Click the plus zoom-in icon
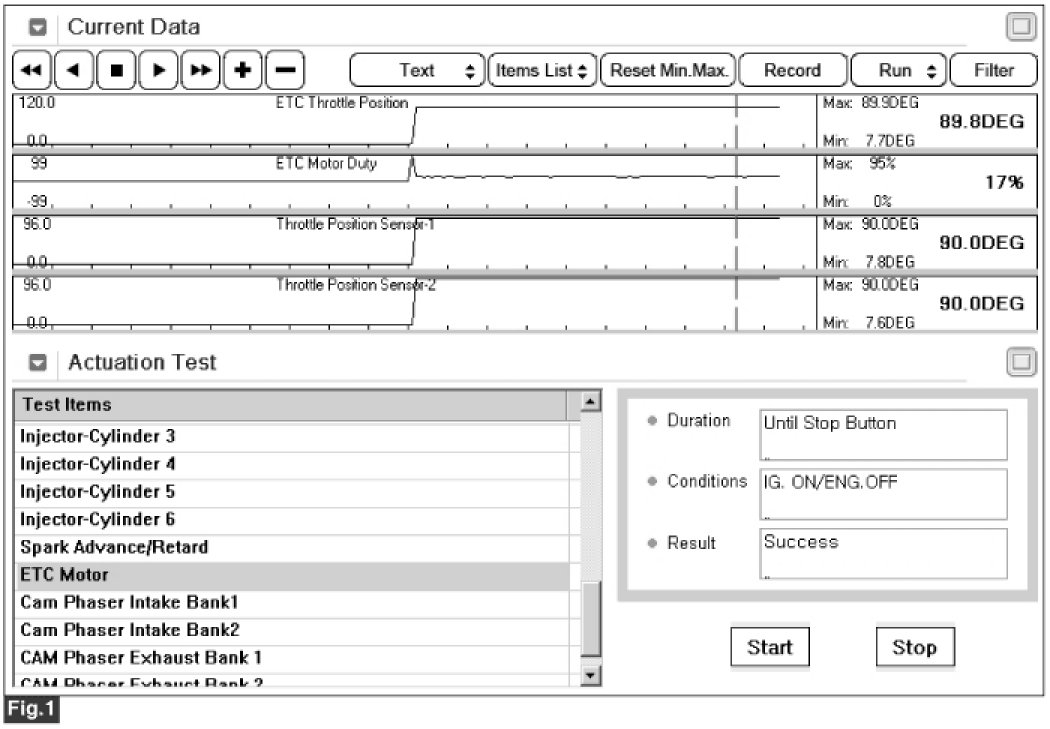This screenshot has height=729, width=1050. pyautogui.click(x=243, y=70)
